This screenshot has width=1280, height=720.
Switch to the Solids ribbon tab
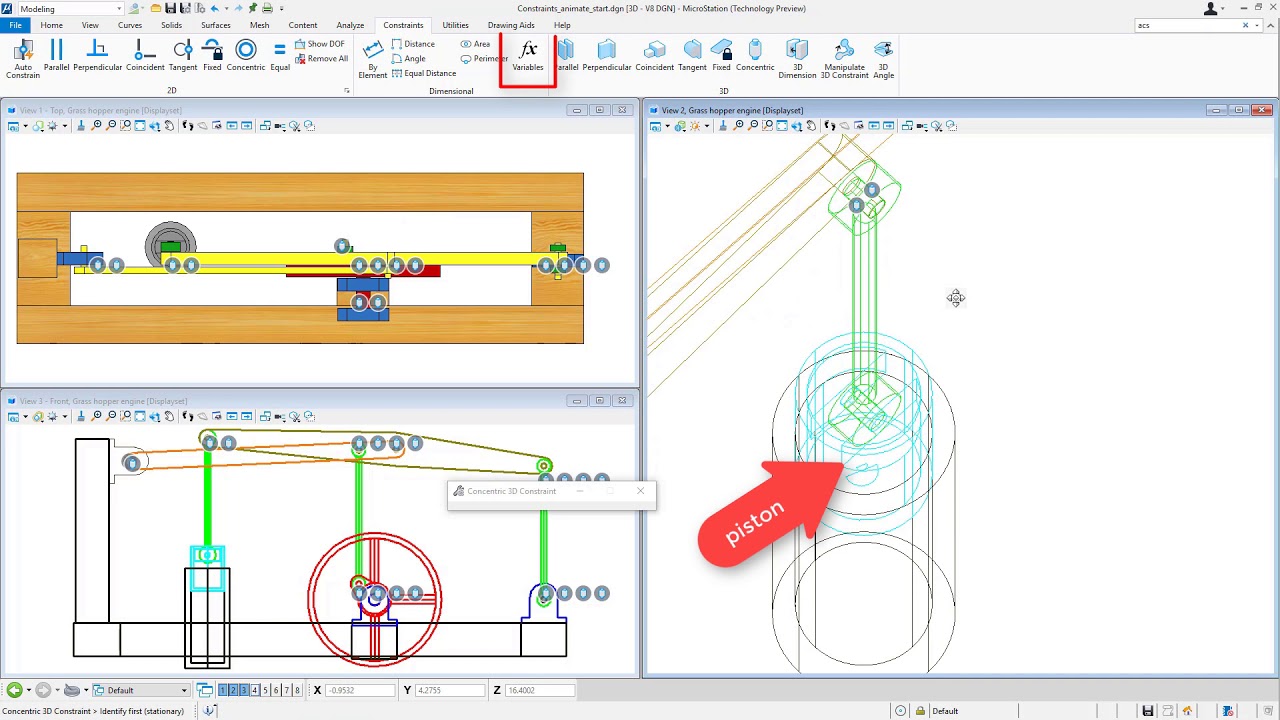171,25
